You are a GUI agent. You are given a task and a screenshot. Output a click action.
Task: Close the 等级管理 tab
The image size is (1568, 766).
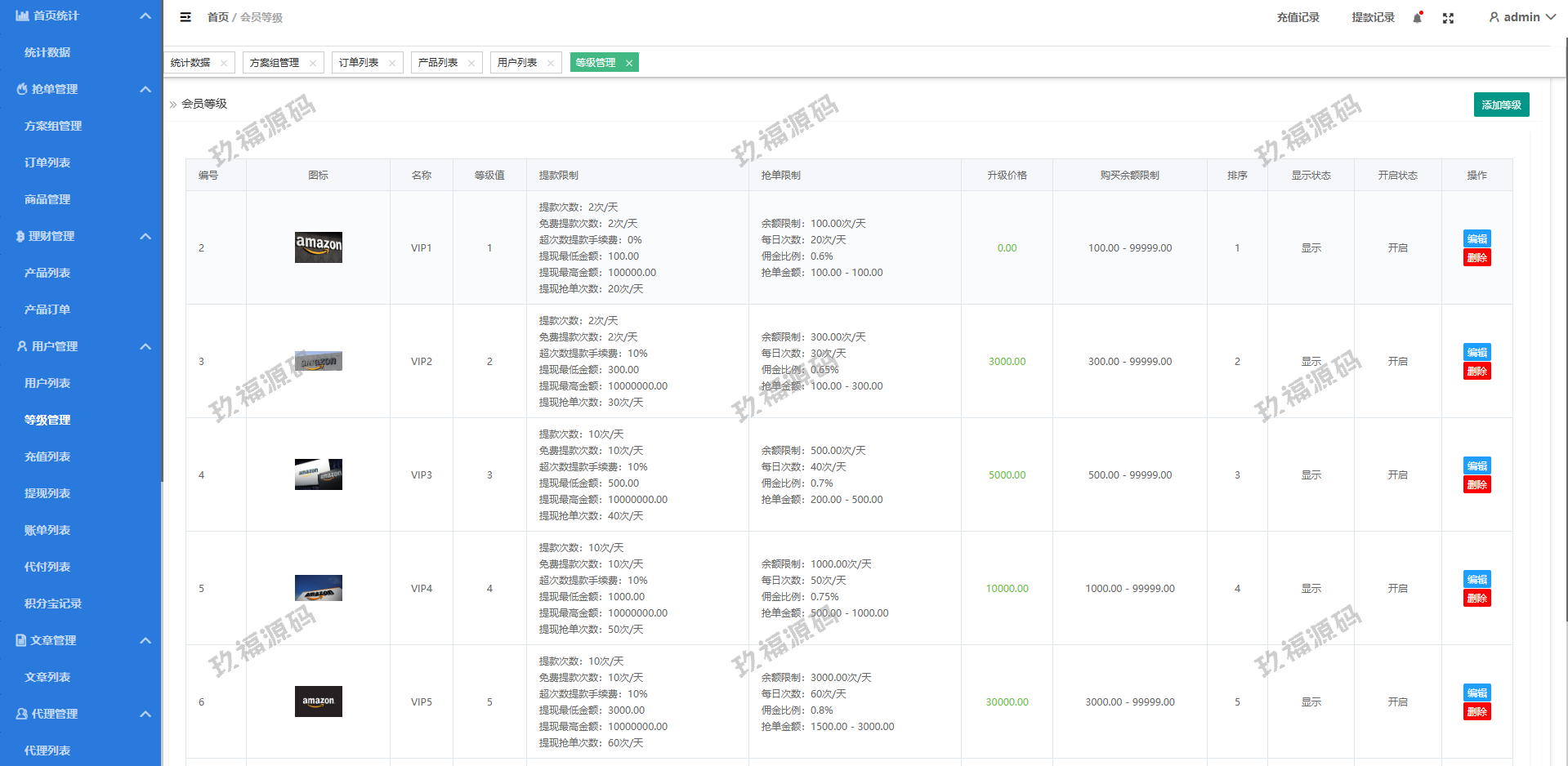click(629, 63)
